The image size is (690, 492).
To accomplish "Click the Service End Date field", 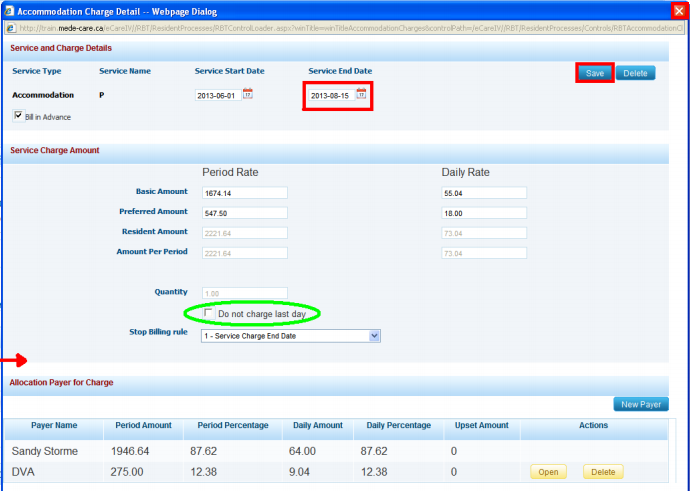I will 331,95.
